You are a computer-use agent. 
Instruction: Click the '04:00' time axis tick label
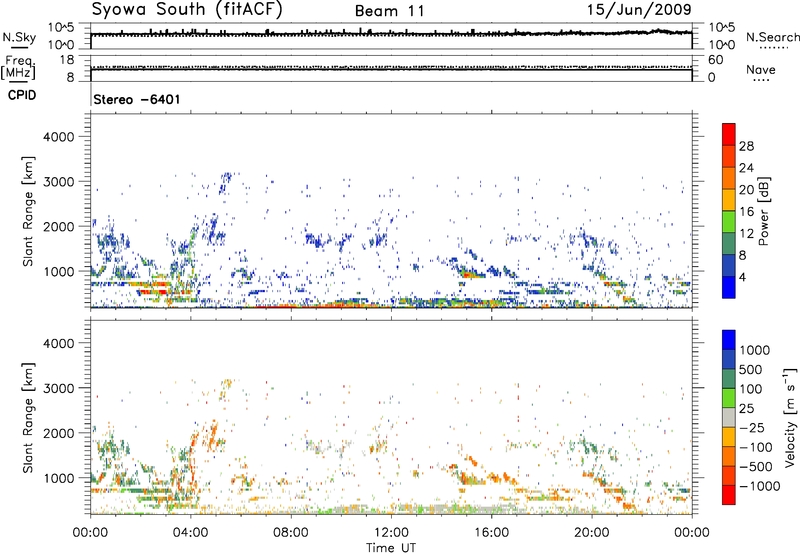(190, 533)
